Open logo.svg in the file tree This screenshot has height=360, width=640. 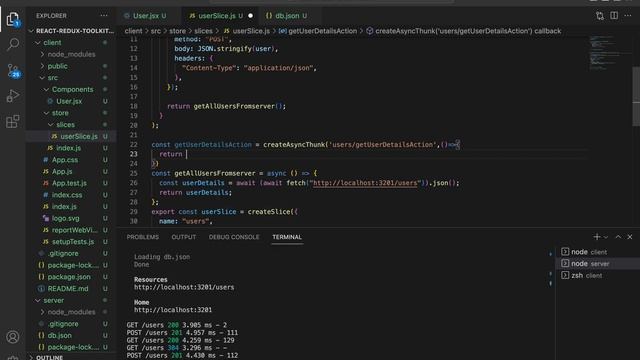point(65,218)
